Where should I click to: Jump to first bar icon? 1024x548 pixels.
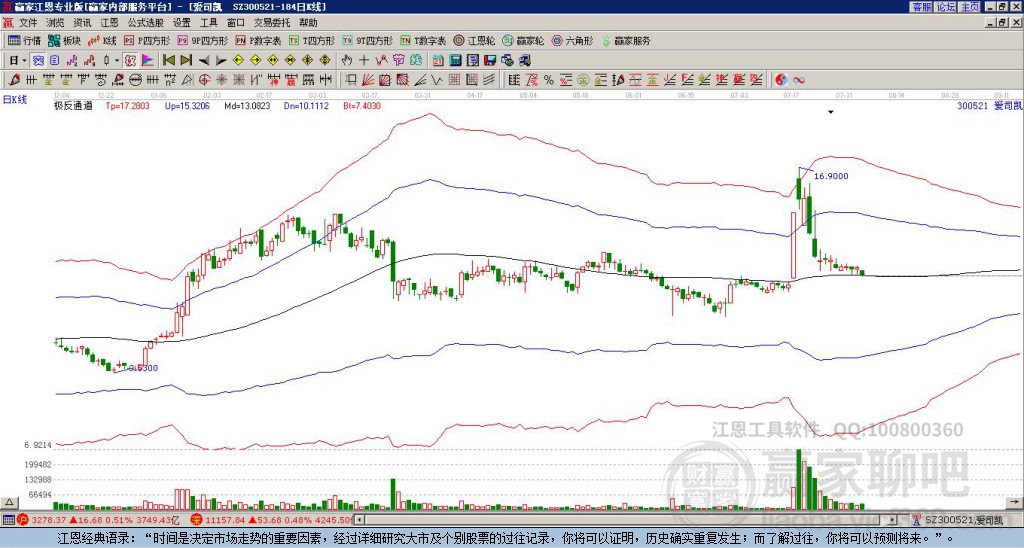(168, 61)
